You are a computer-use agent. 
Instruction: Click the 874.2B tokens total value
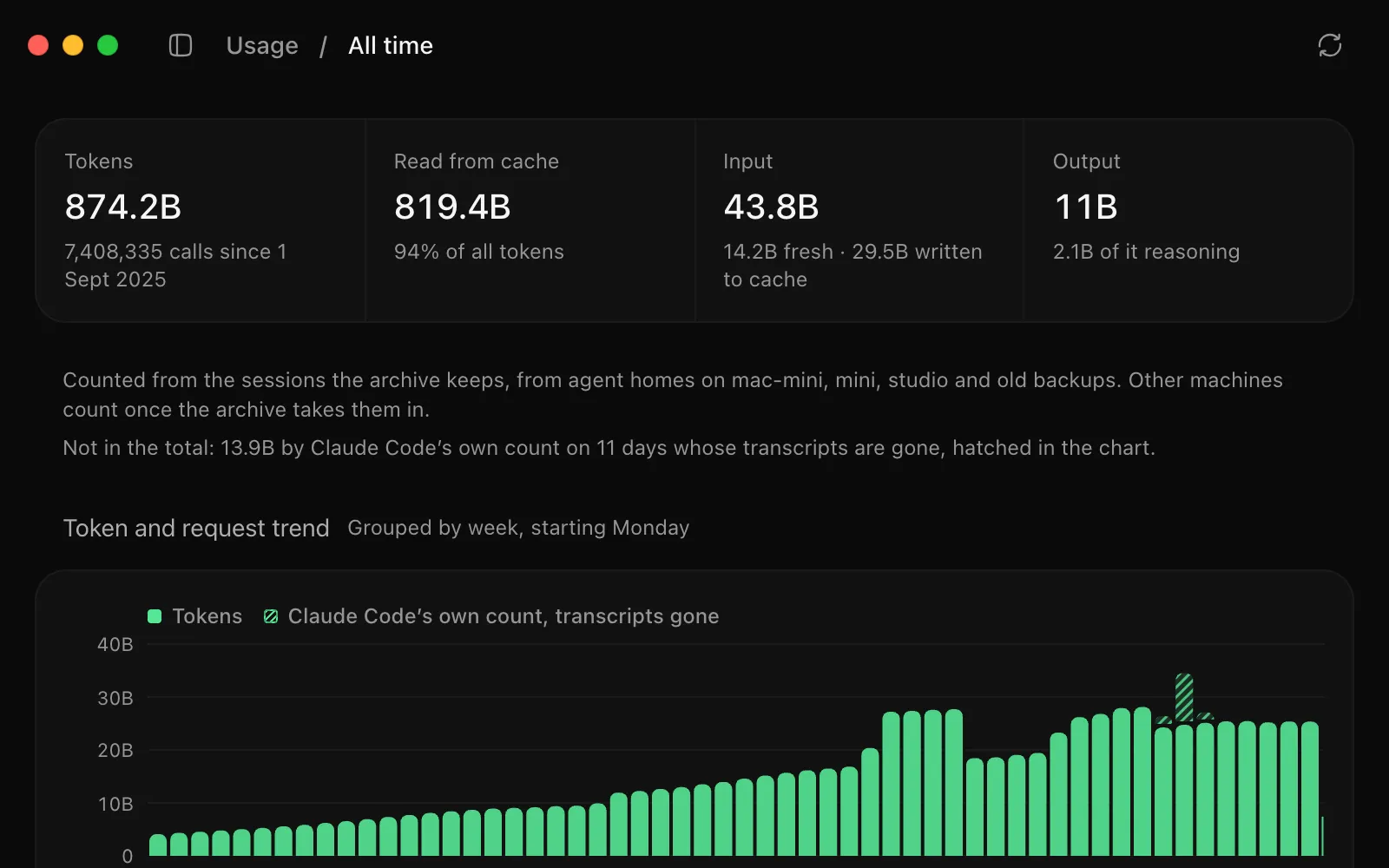point(123,207)
